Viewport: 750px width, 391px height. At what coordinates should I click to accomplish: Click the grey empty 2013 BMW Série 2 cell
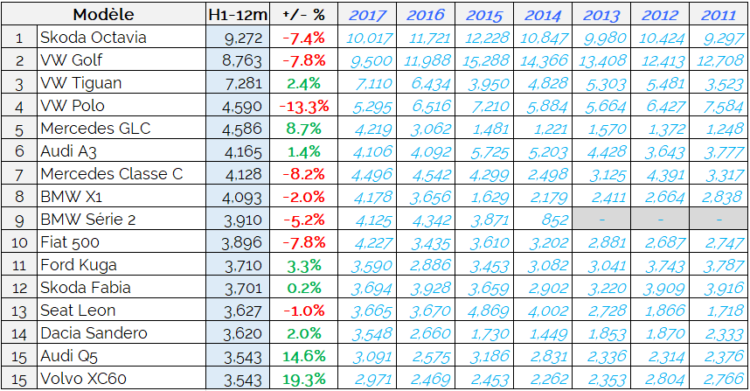pos(601,219)
